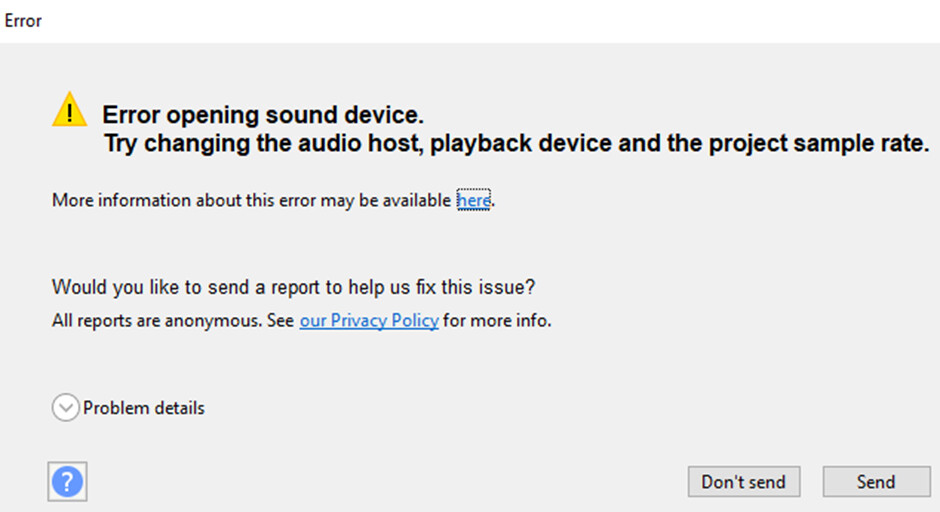Open the "our Privacy Policy" link

coord(369,321)
